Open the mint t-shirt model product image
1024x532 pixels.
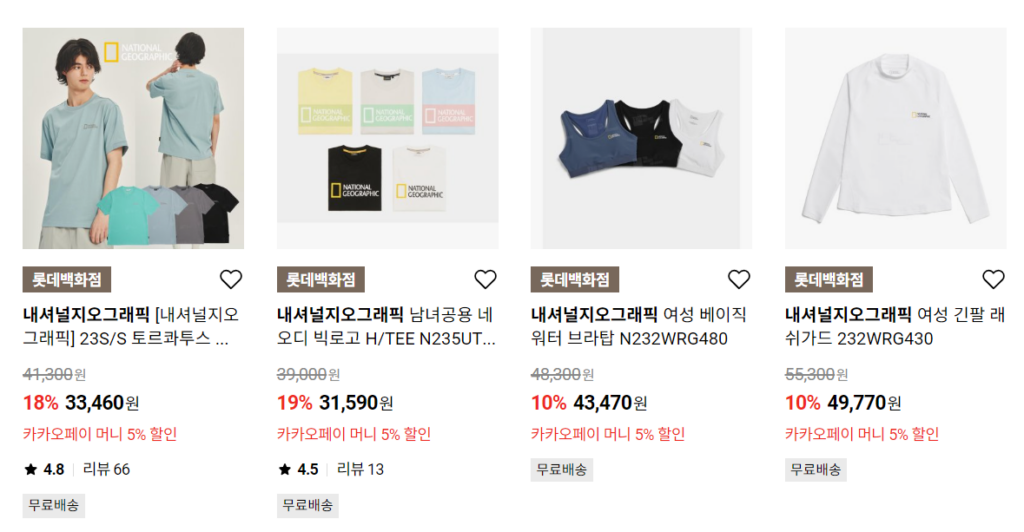pos(133,138)
